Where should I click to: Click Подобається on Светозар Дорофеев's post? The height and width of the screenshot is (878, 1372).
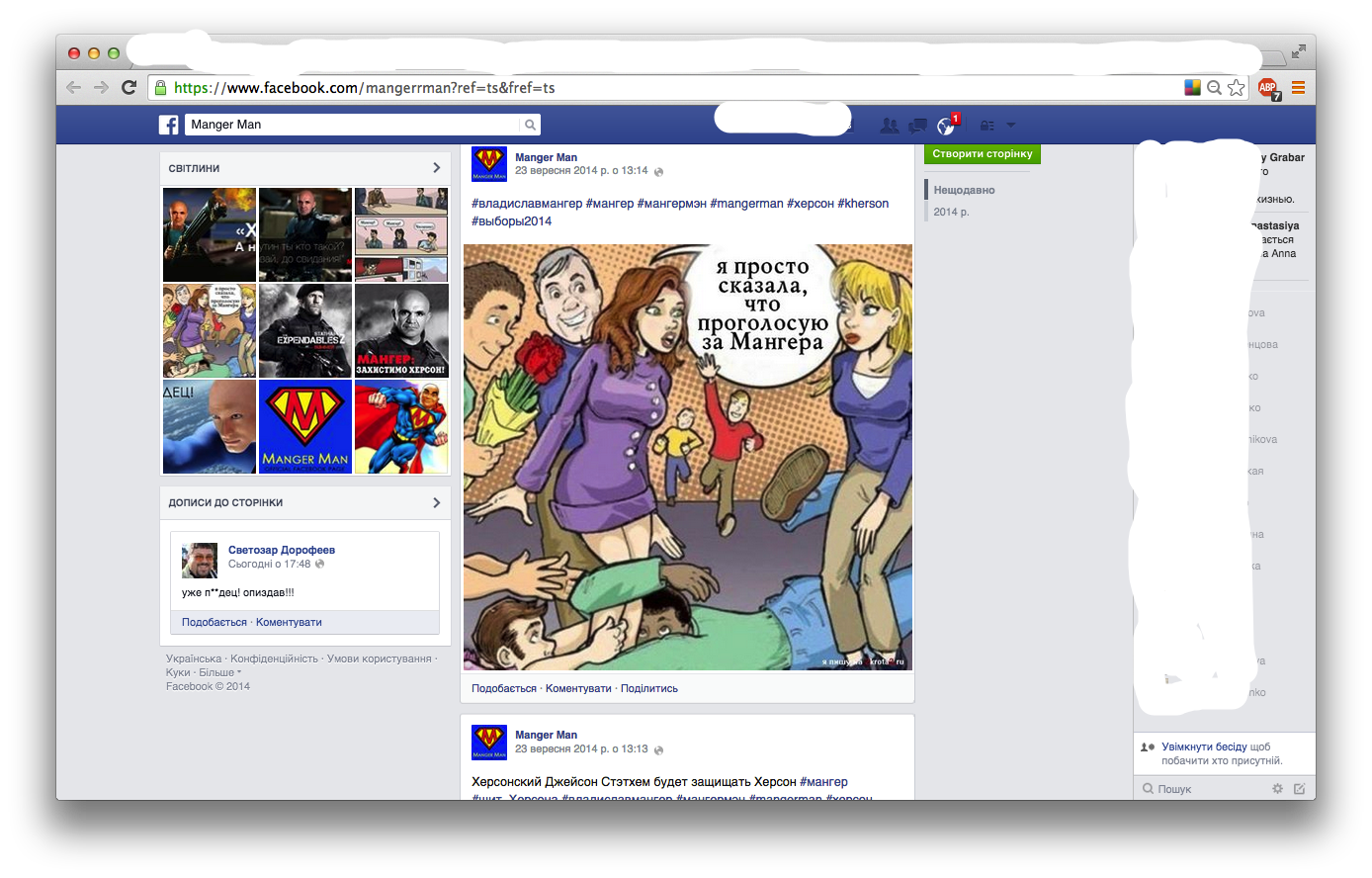pyautogui.click(x=214, y=622)
